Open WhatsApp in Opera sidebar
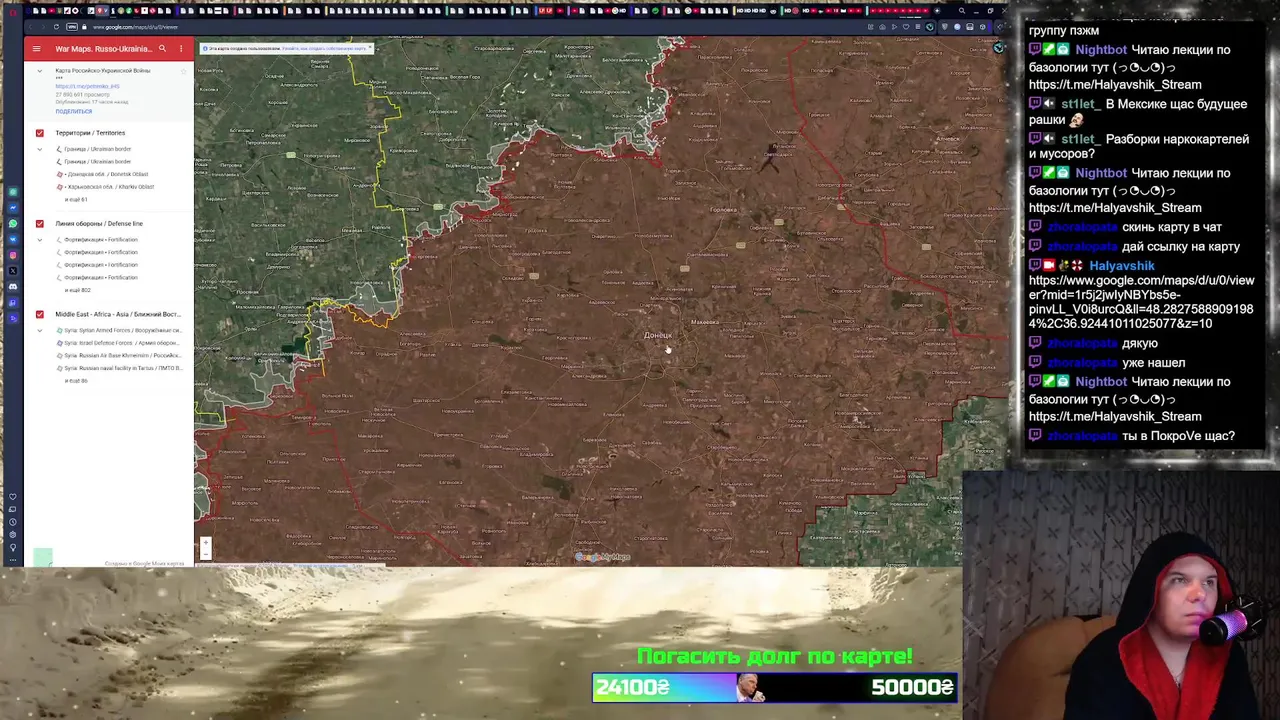 point(13,223)
